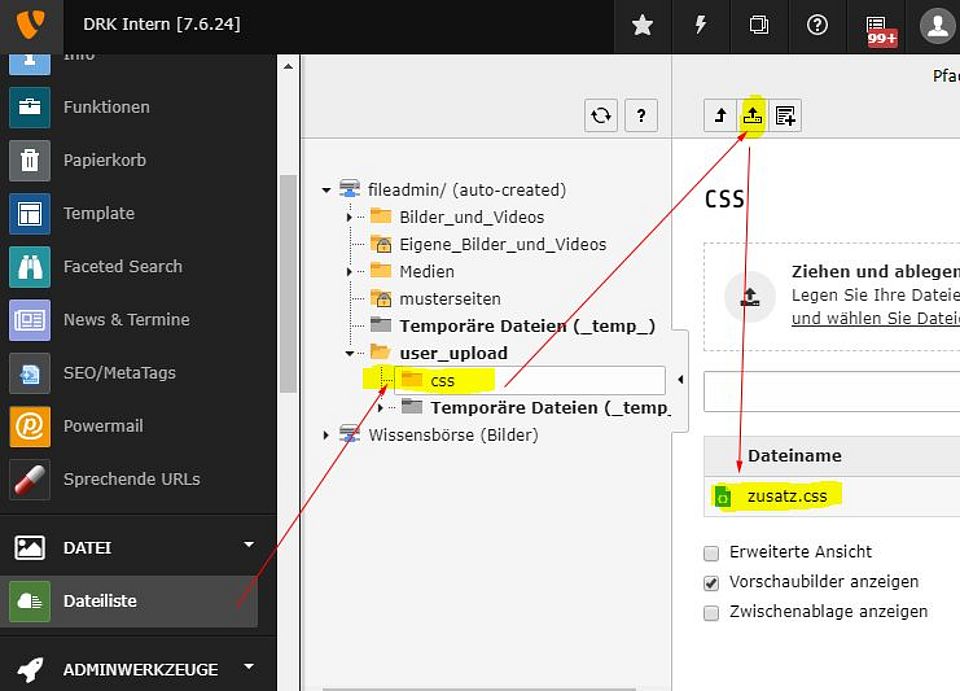Click the module menu scrollbar
The height and width of the screenshot is (691, 960).
point(288,280)
